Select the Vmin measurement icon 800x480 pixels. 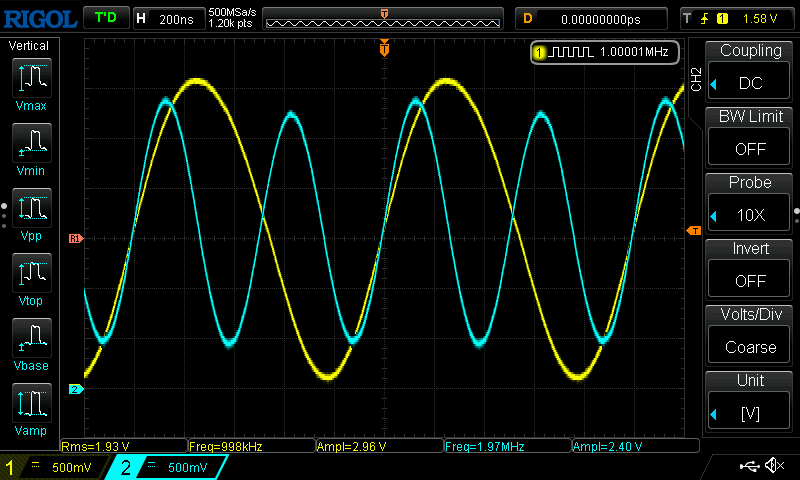(32, 143)
